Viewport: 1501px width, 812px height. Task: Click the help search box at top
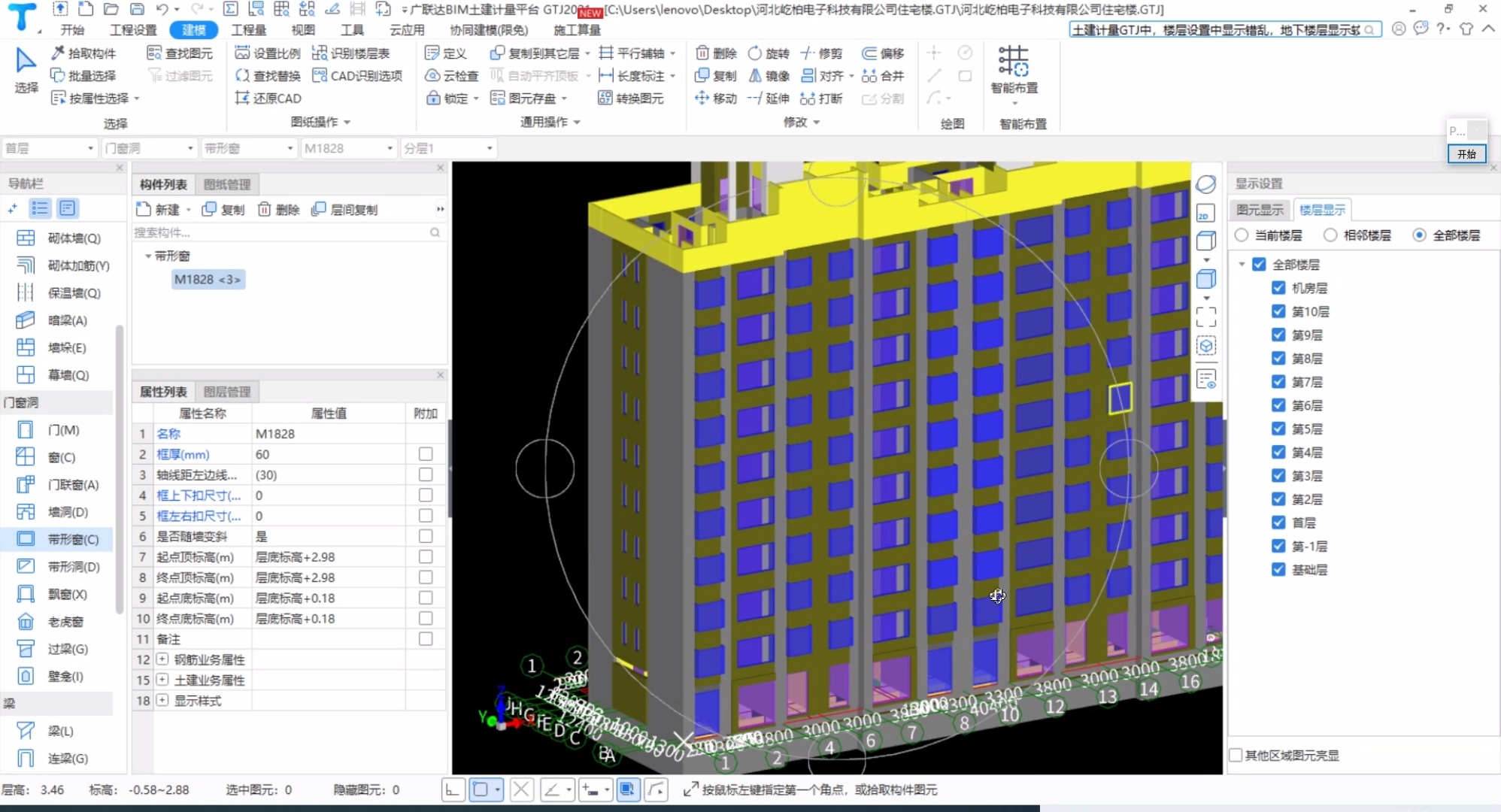pos(1225,29)
